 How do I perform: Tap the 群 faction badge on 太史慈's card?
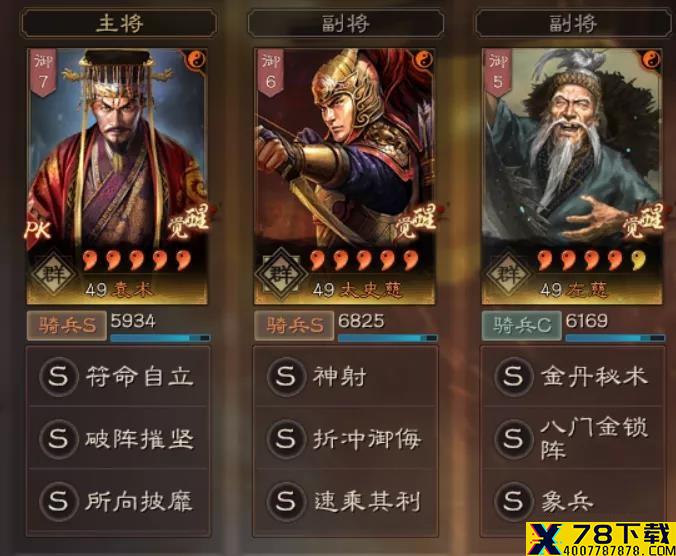[281, 273]
